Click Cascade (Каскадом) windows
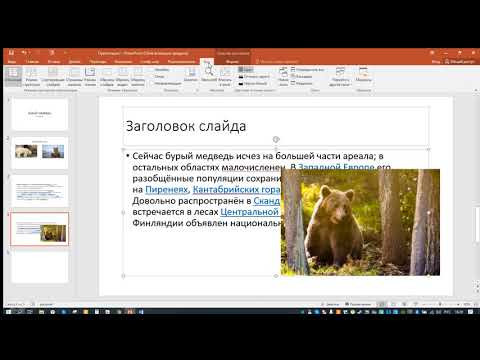 point(302,76)
